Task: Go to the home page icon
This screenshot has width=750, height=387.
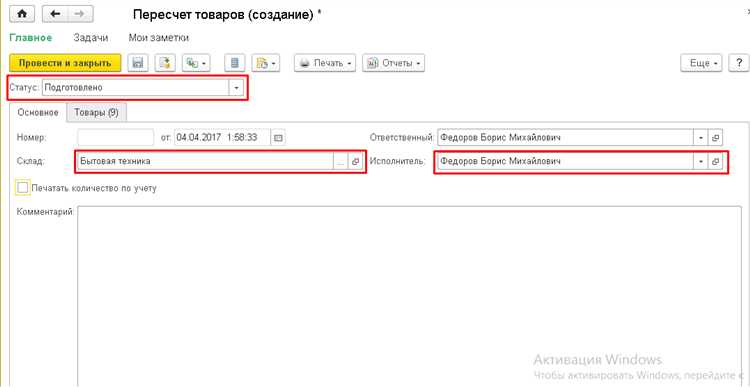Action: click(x=22, y=14)
